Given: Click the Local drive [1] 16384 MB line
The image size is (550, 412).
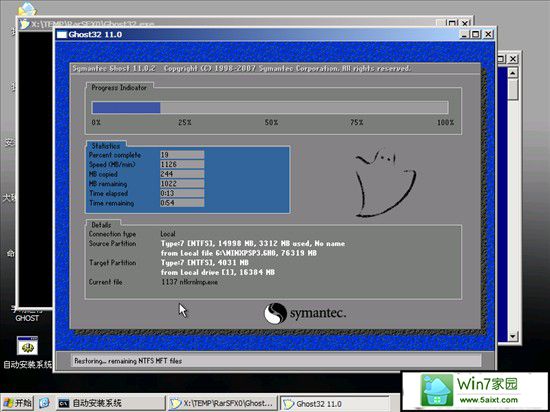Looking at the screenshot, I should click(x=217, y=272).
